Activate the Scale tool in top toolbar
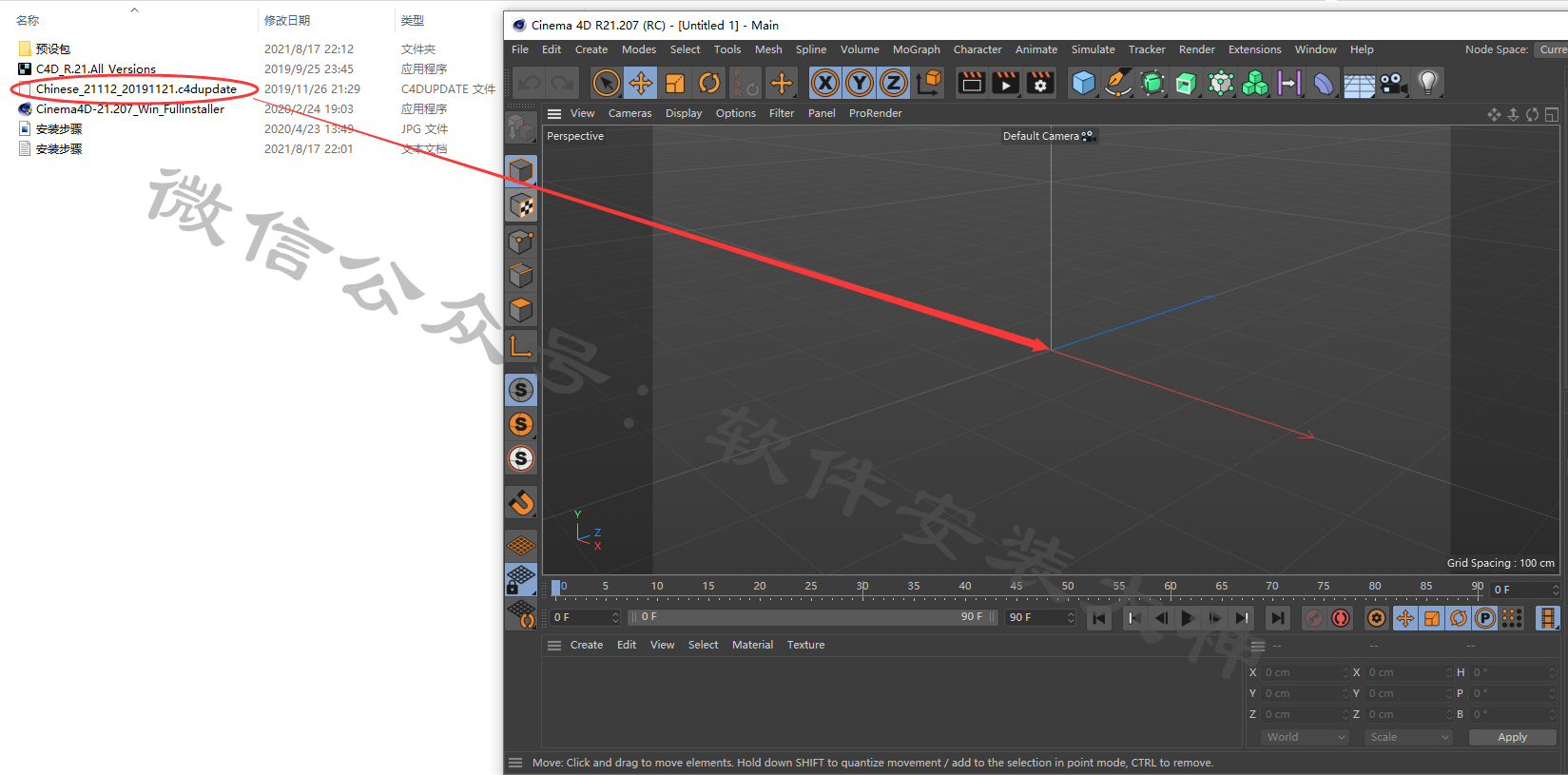The height and width of the screenshot is (775, 1568). pos(675,84)
